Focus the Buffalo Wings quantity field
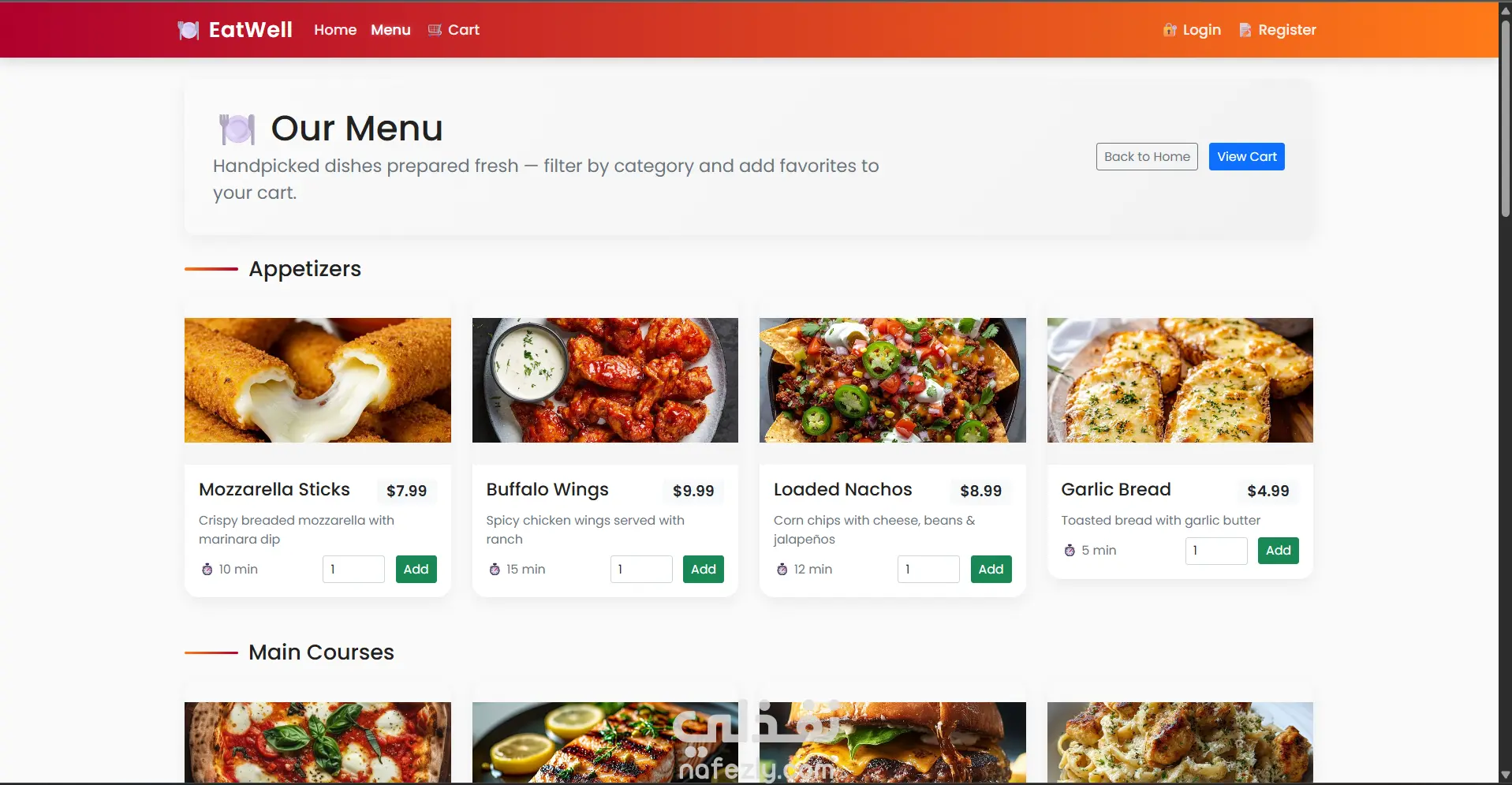The image size is (1512, 785). (641, 569)
